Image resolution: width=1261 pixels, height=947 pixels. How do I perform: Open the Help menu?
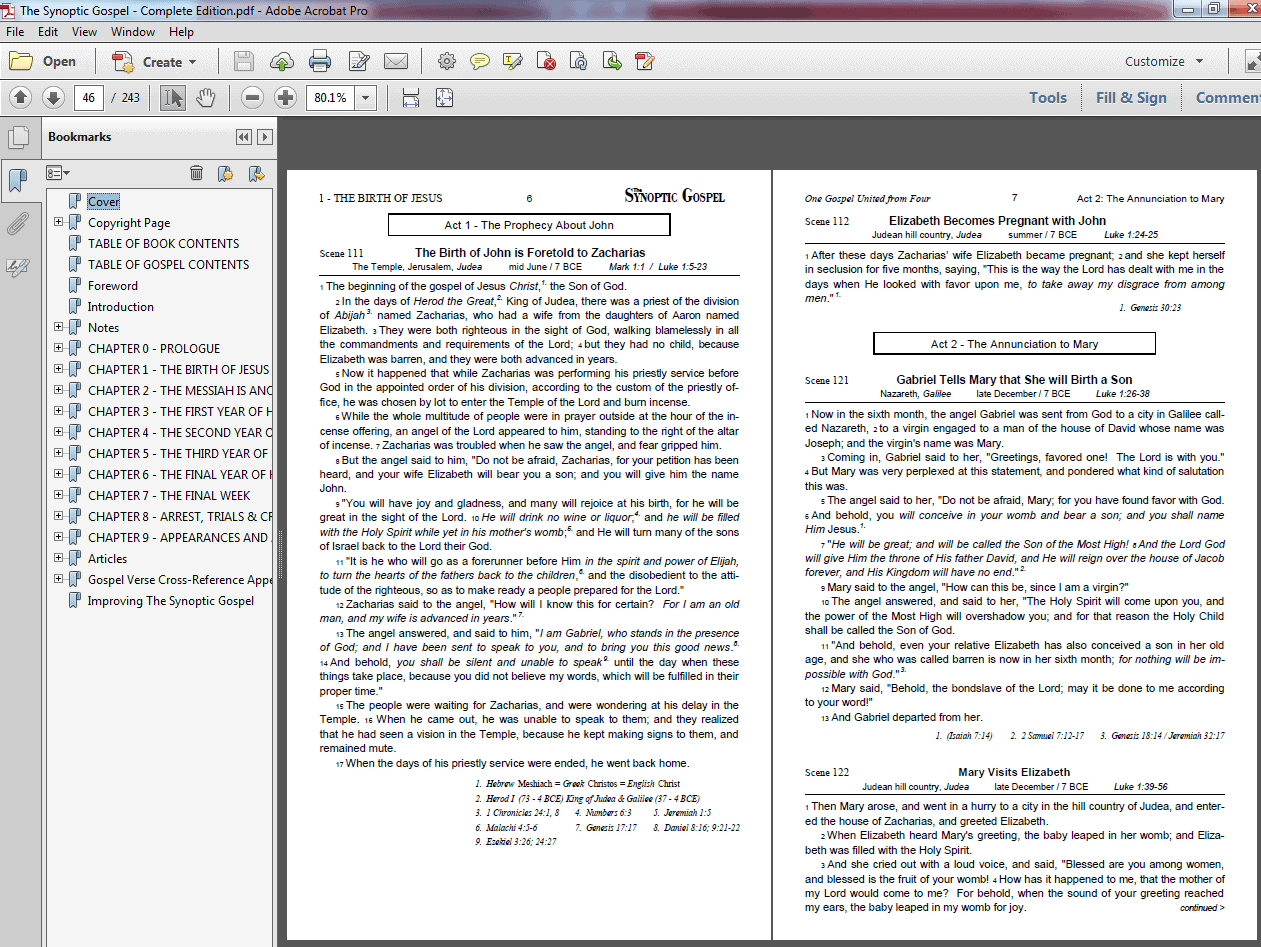(x=181, y=32)
